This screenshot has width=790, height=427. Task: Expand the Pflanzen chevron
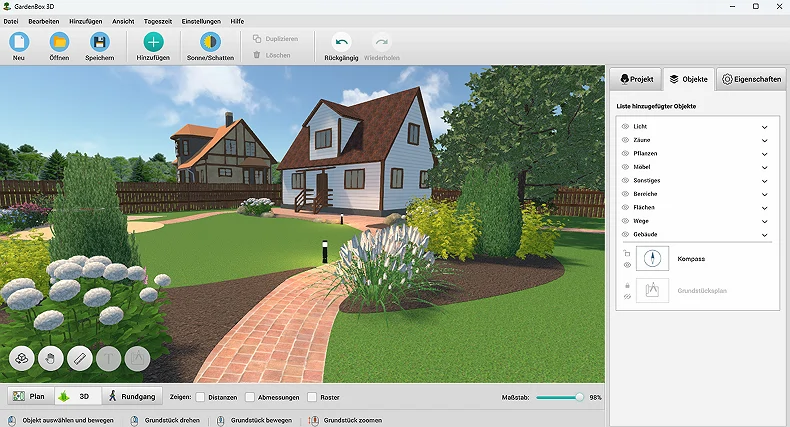click(x=764, y=154)
